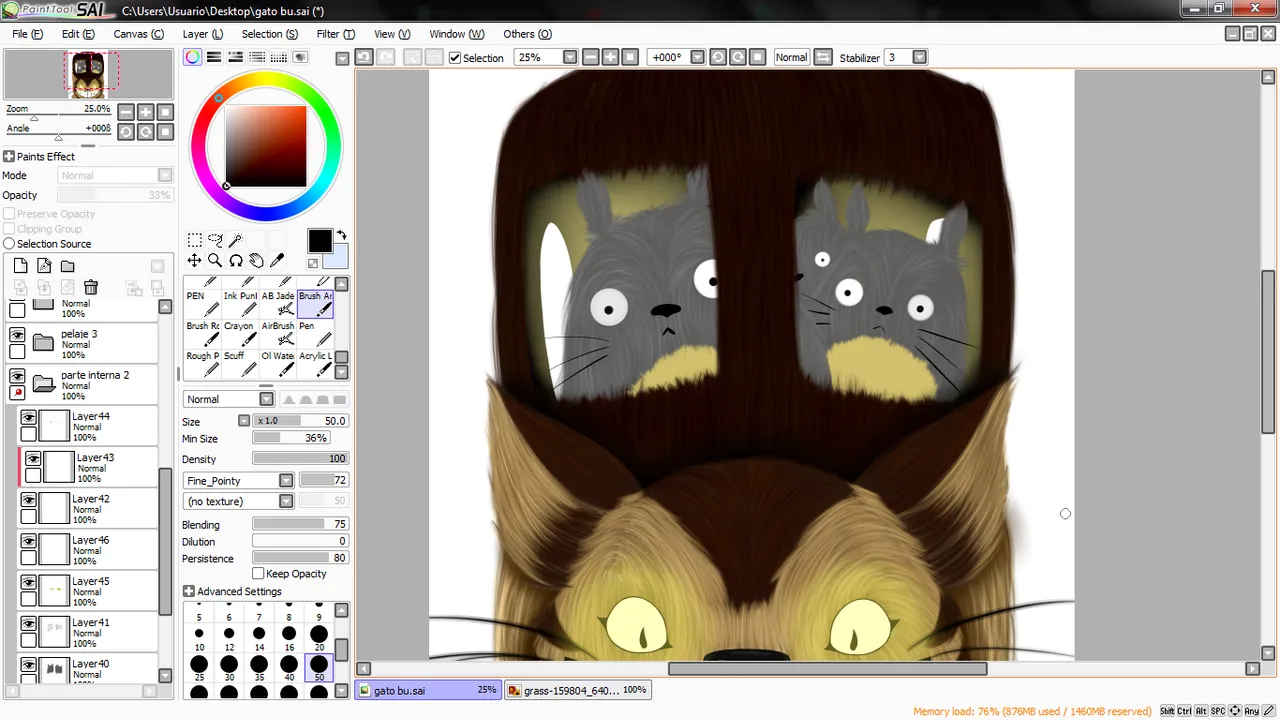Select the Move tool

[x=195, y=261]
